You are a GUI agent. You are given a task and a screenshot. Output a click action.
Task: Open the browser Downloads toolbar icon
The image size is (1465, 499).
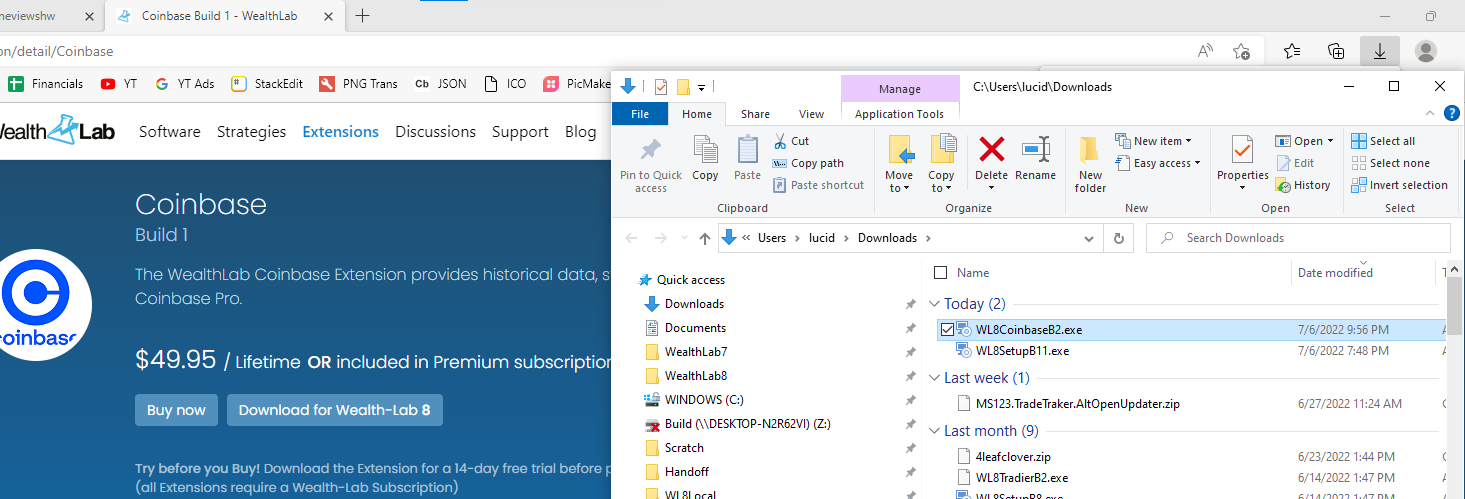(1379, 51)
